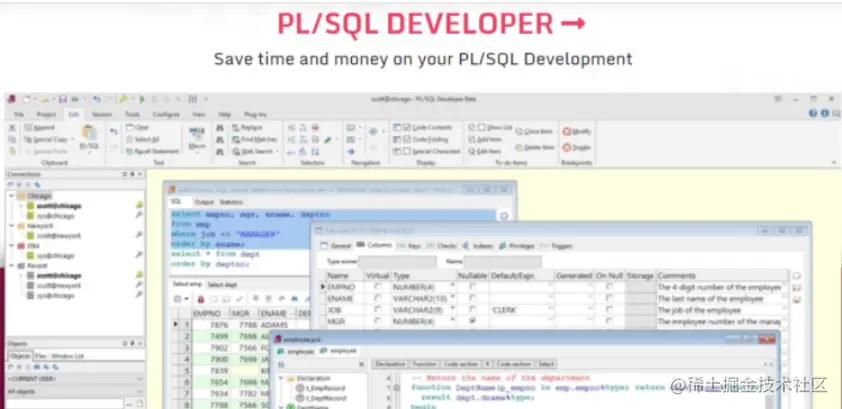Open the Session ribbon tab
This screenshot has width=842, height=409.
pyautogui.click(x=102, y=114)
